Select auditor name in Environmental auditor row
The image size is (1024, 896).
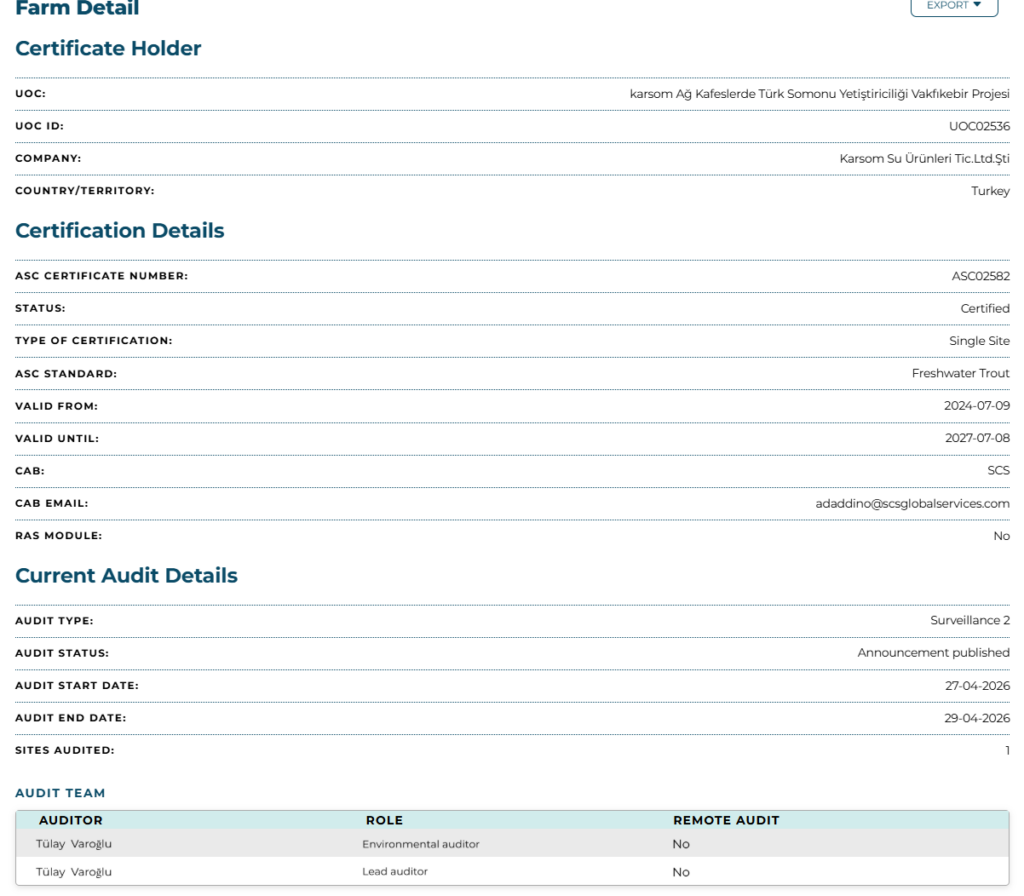[x=74, y=844]
